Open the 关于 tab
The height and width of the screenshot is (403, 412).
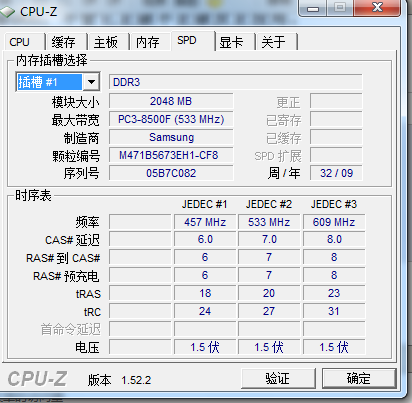277,42
